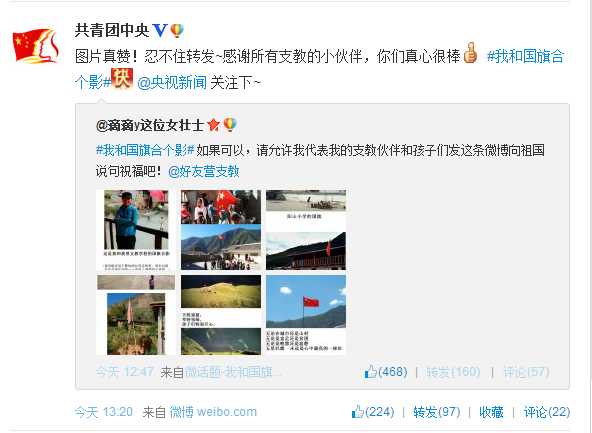
Task: Click 收藏 to favorite the post
Action: [x=491, y=411]
